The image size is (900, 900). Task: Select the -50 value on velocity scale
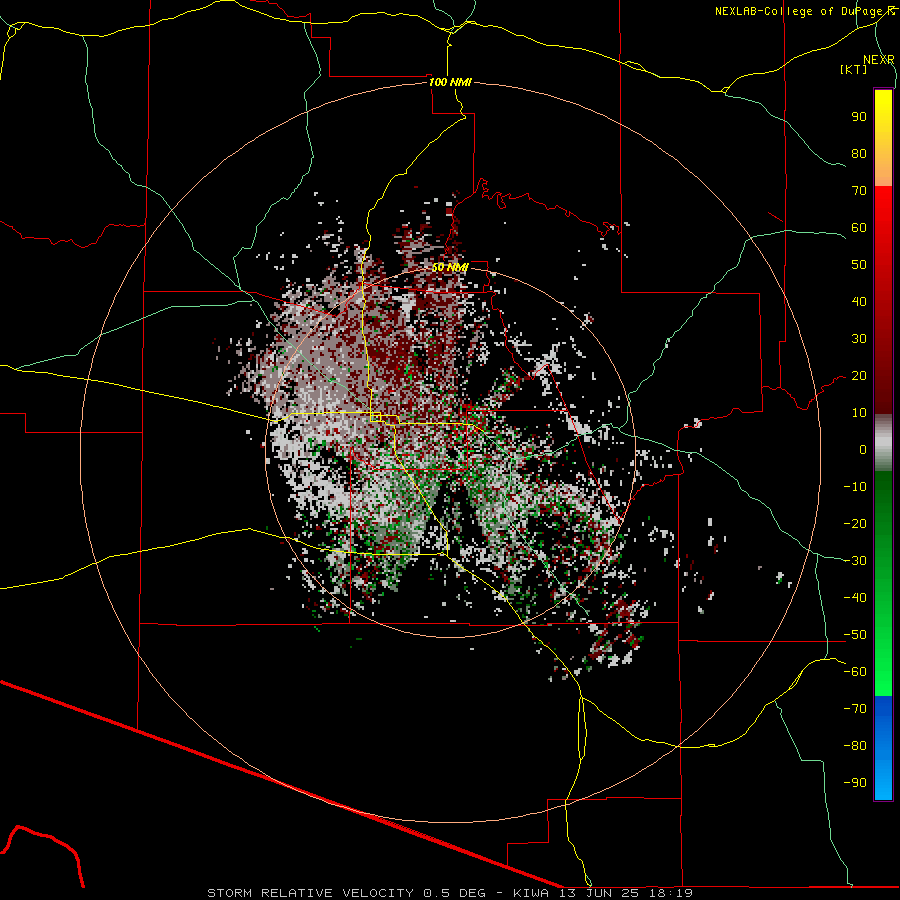[x=855, y=635]
